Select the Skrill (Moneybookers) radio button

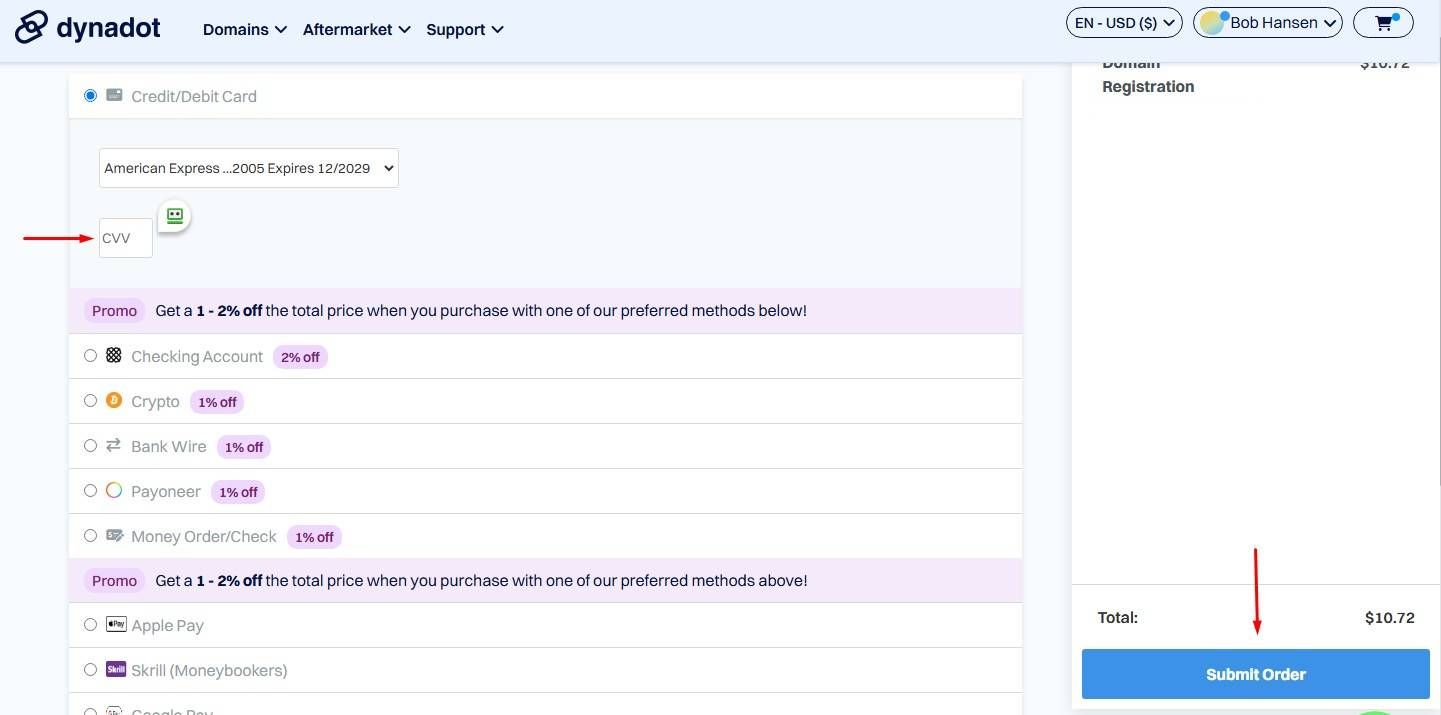tap(91, 669)
